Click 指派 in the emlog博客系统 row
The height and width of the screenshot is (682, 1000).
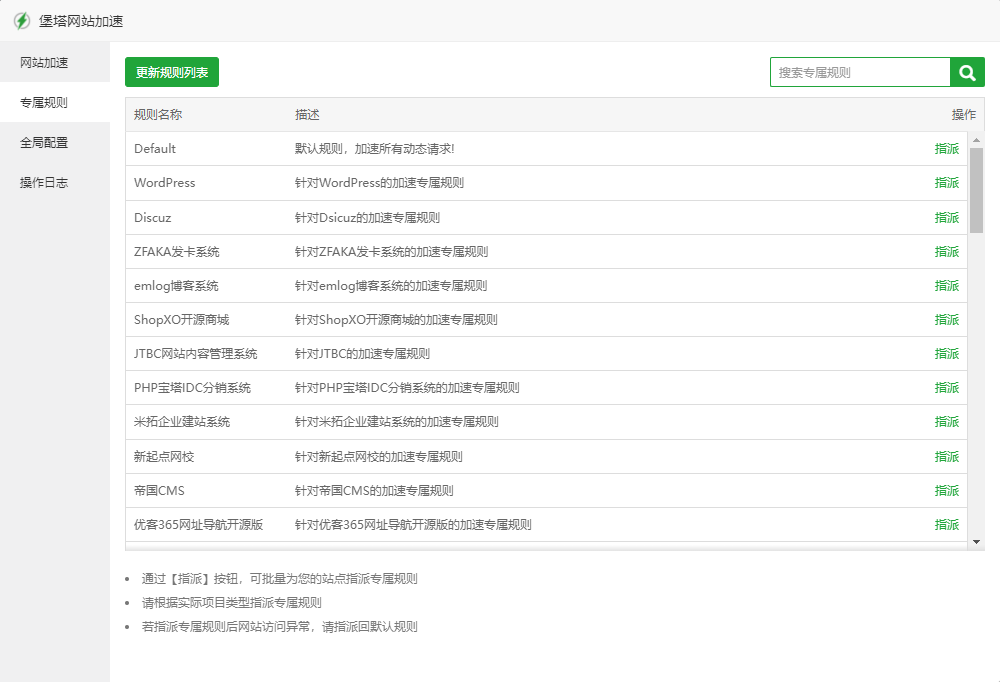[x=946, y=285]
